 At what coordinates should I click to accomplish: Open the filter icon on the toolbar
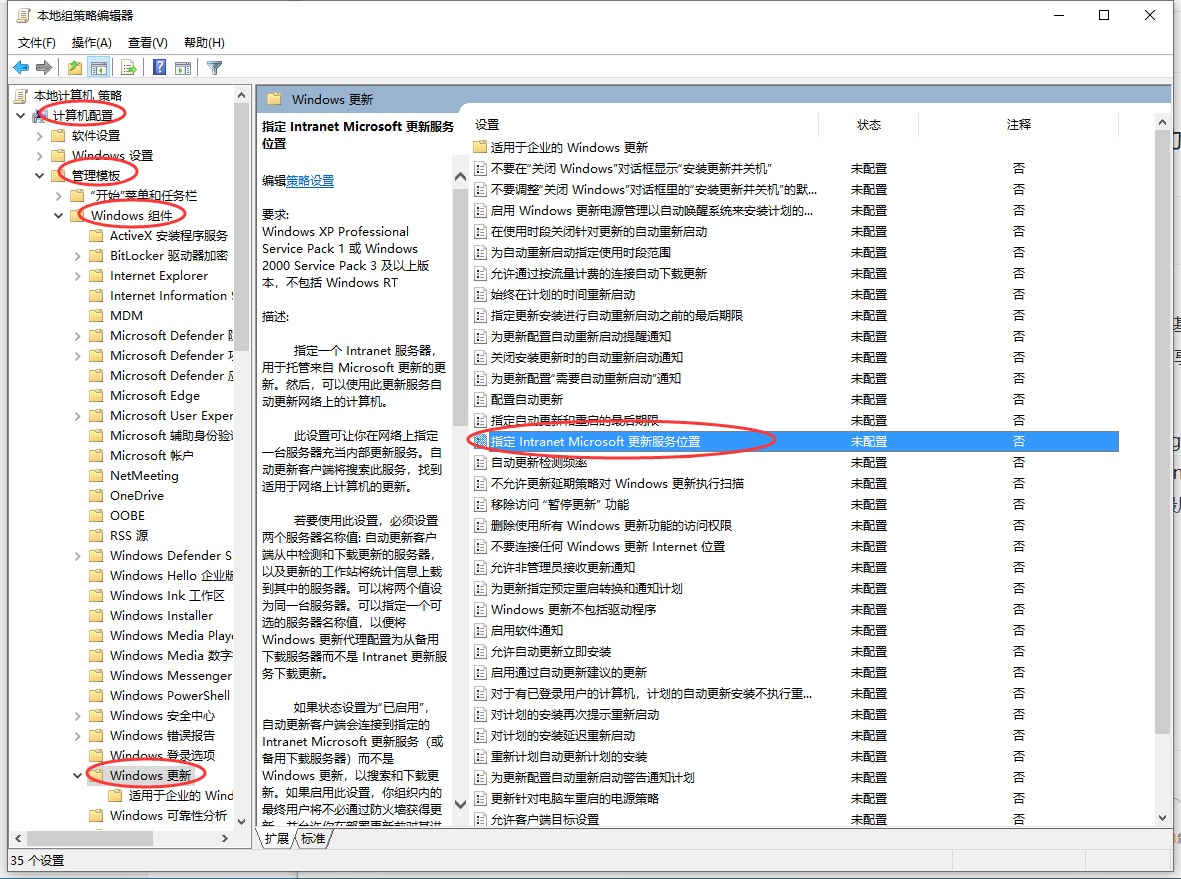(213, 66)
